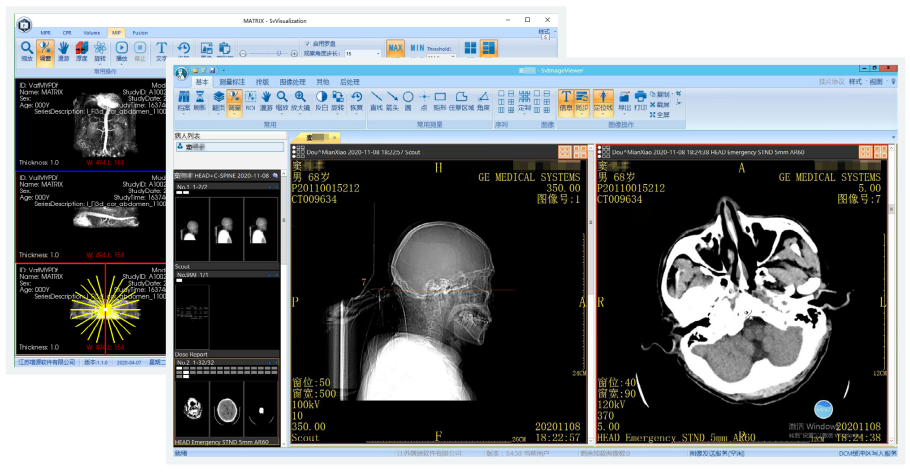Open dropdown arrow under 调窗 in SvImageViewer
The height and width of the screenshot is (472, 910).
(234, 114)
